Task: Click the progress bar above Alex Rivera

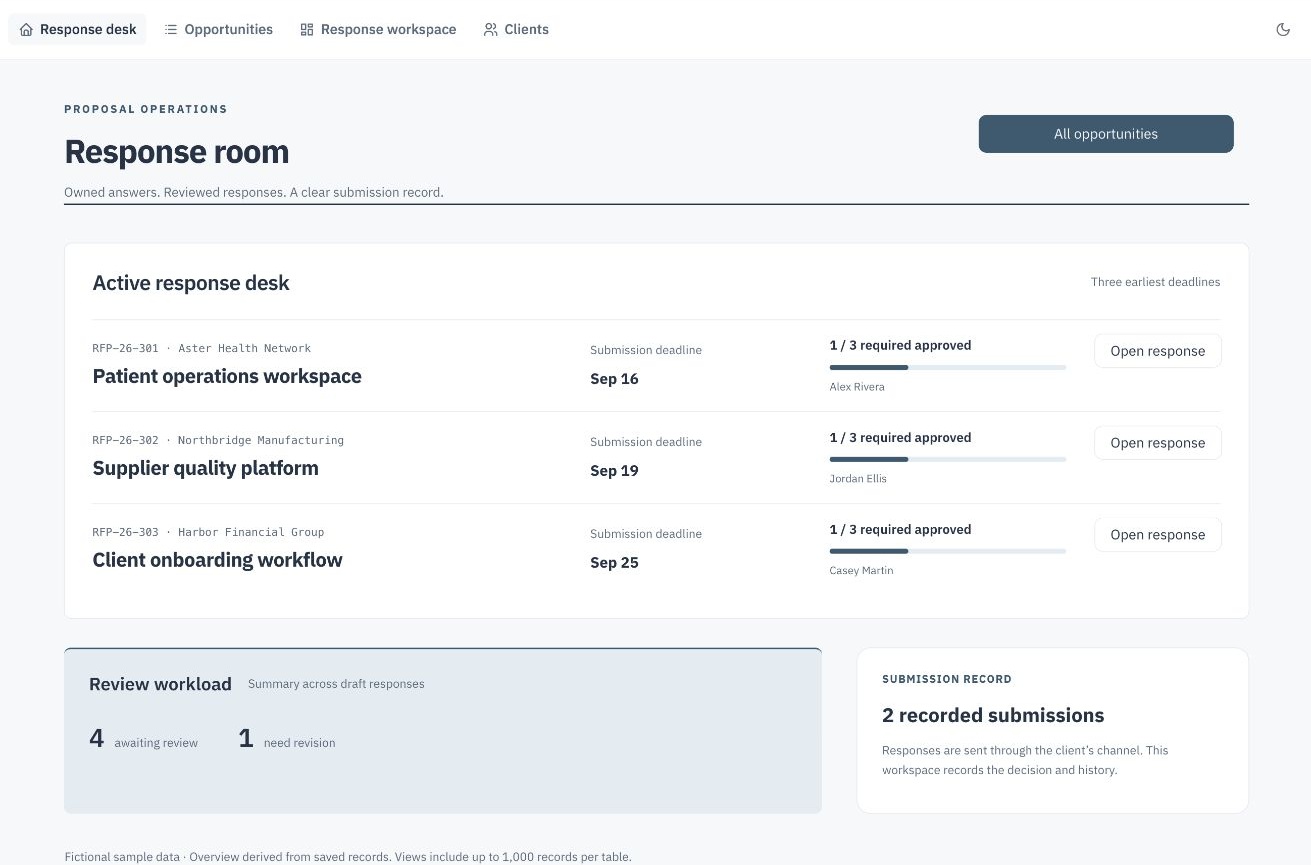Action: (948, 368)
